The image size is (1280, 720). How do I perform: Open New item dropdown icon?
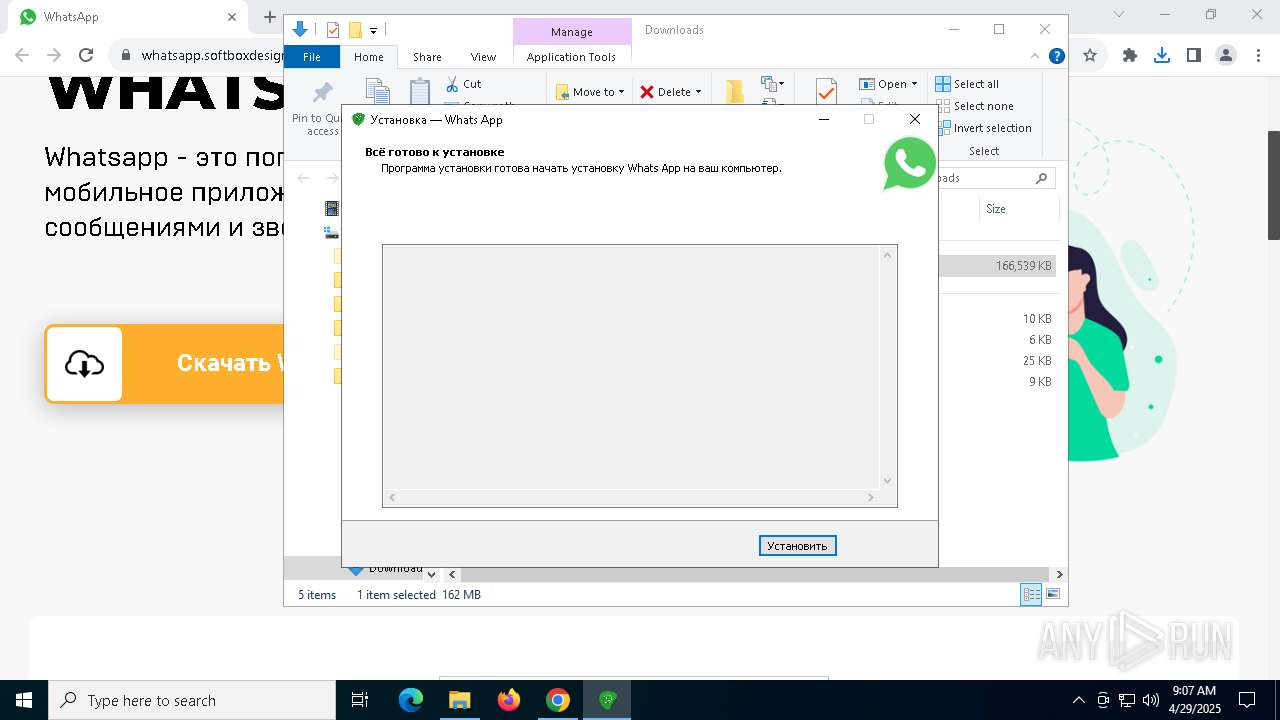[x=772, y=84]
